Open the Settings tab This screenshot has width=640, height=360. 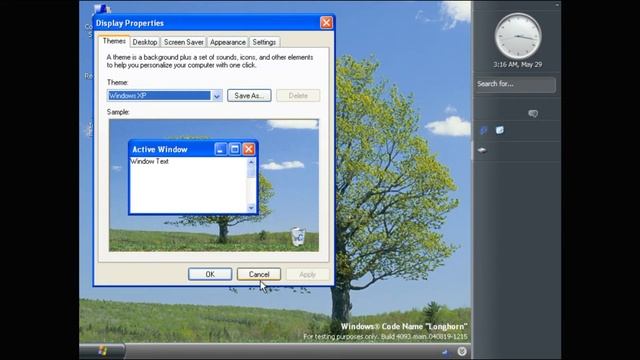pyautogui.click(x=264, y=42)
